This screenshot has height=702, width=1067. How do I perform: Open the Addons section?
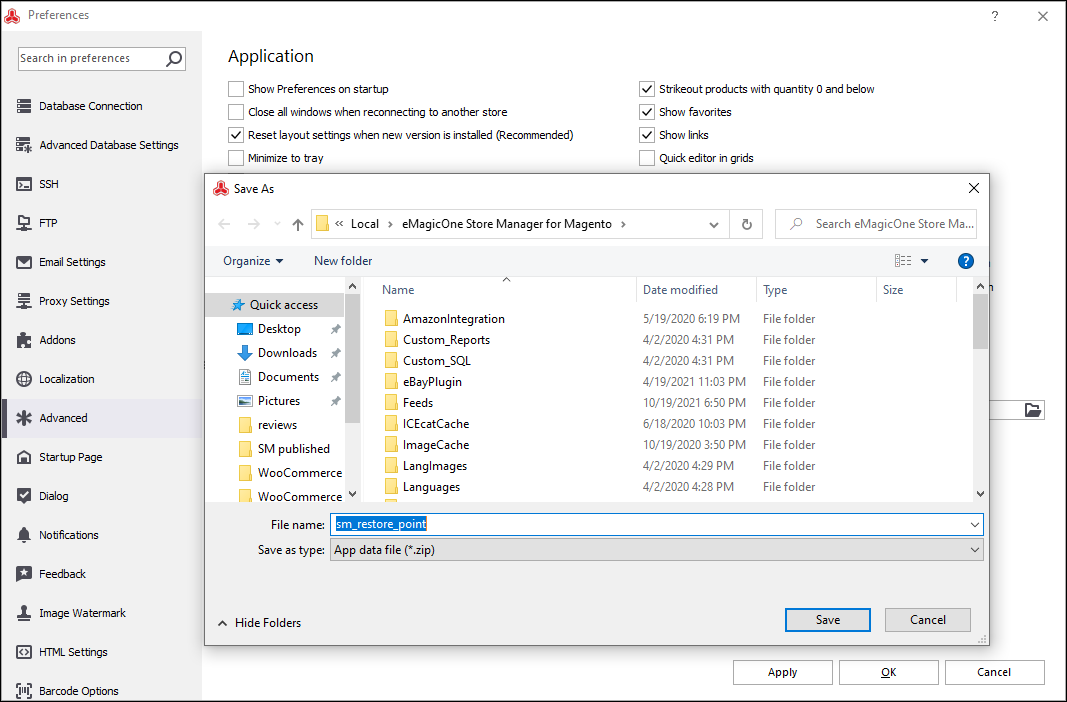pyautogui.click(x=46, y=340)
